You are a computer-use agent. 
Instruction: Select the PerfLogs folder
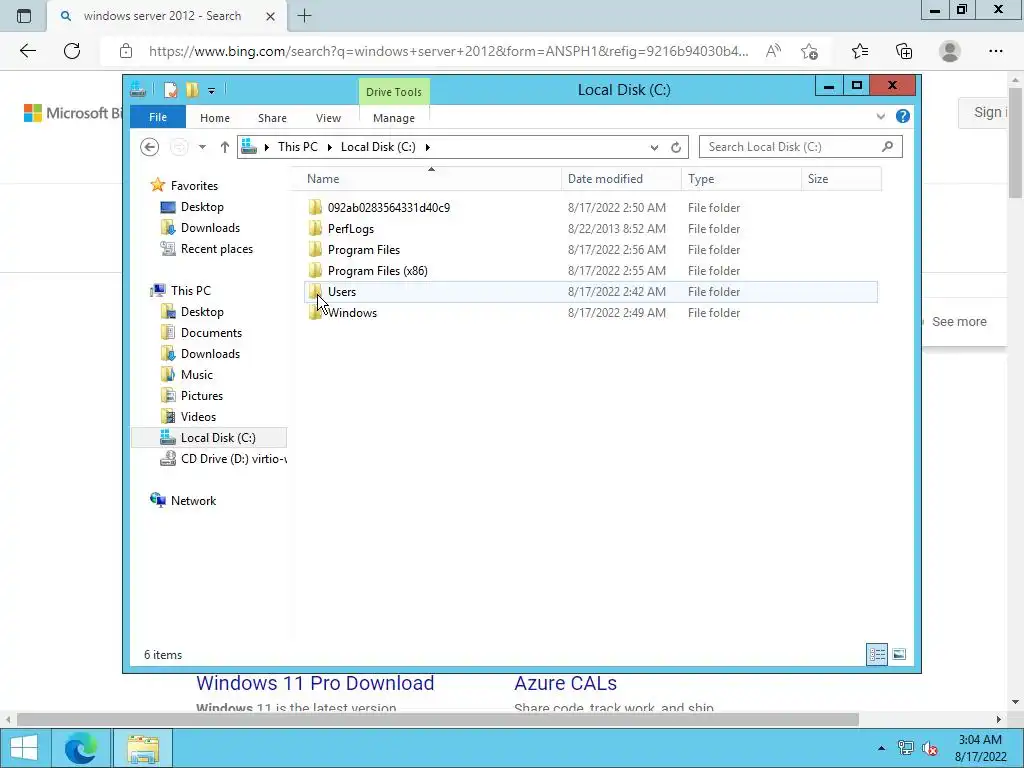click(351, 229)
